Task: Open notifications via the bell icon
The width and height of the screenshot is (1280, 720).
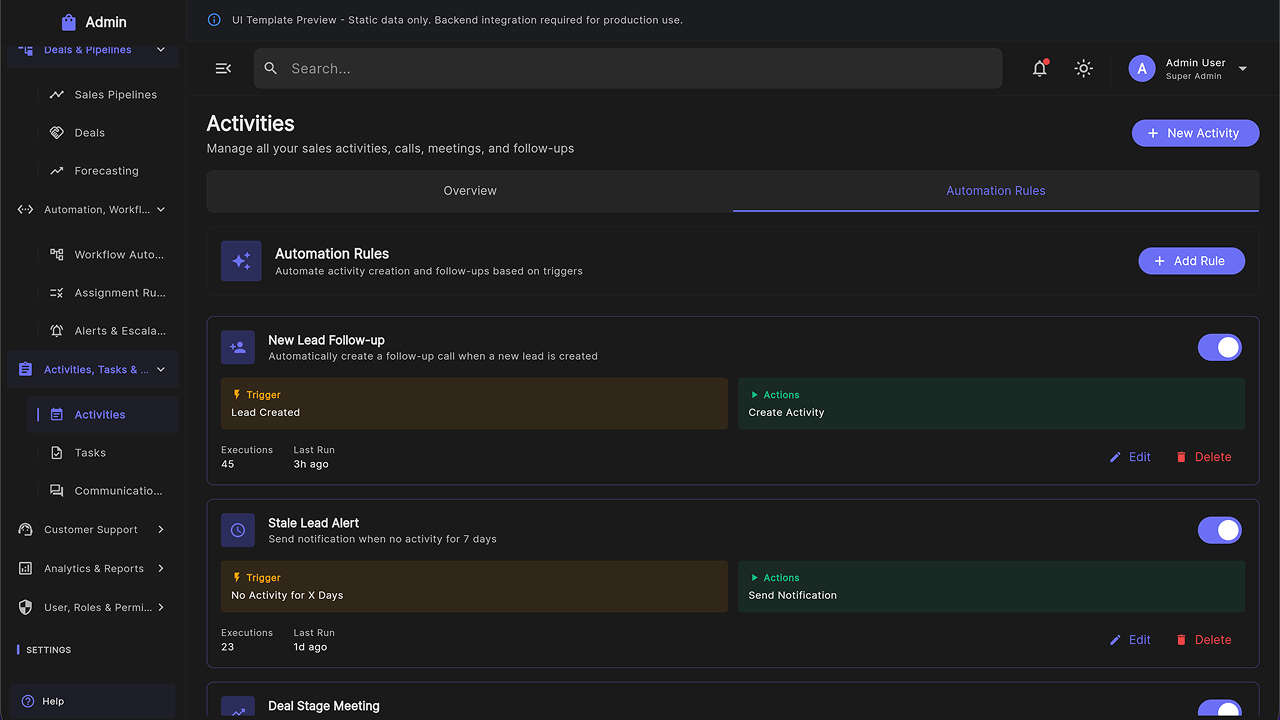Action: coord(1040,68)
